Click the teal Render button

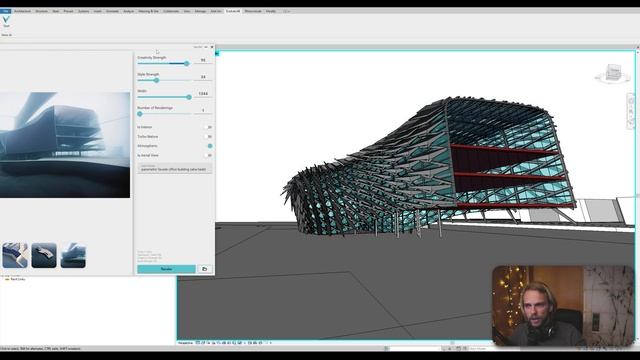coord(167,269)
